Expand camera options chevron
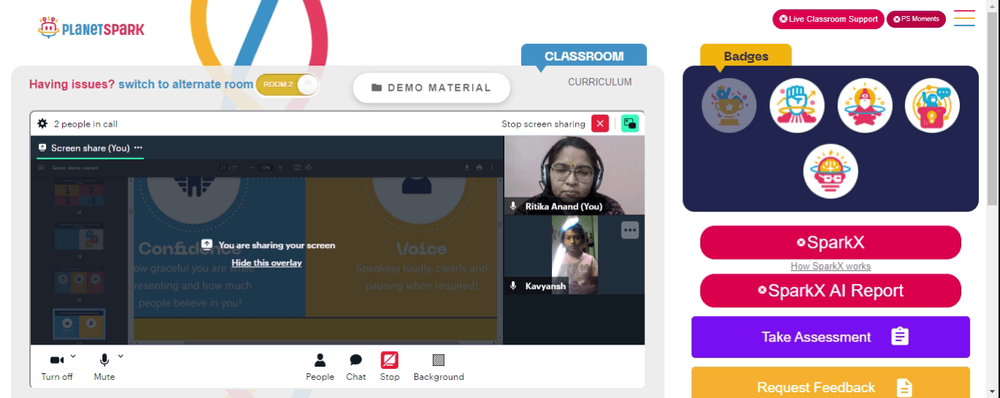 [x=73, y=356]
